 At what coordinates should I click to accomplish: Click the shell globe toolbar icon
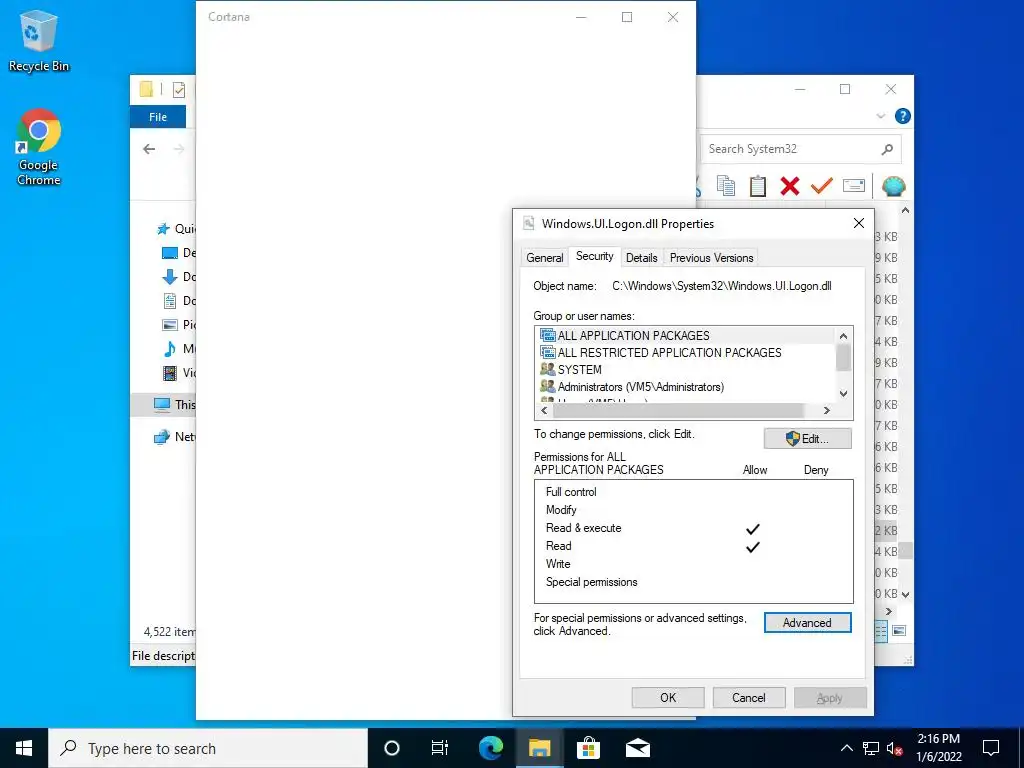(893, 186)
